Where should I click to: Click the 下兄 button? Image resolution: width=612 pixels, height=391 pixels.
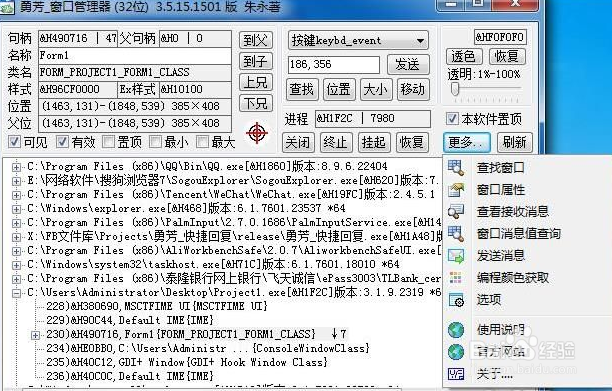pos(256,103)
